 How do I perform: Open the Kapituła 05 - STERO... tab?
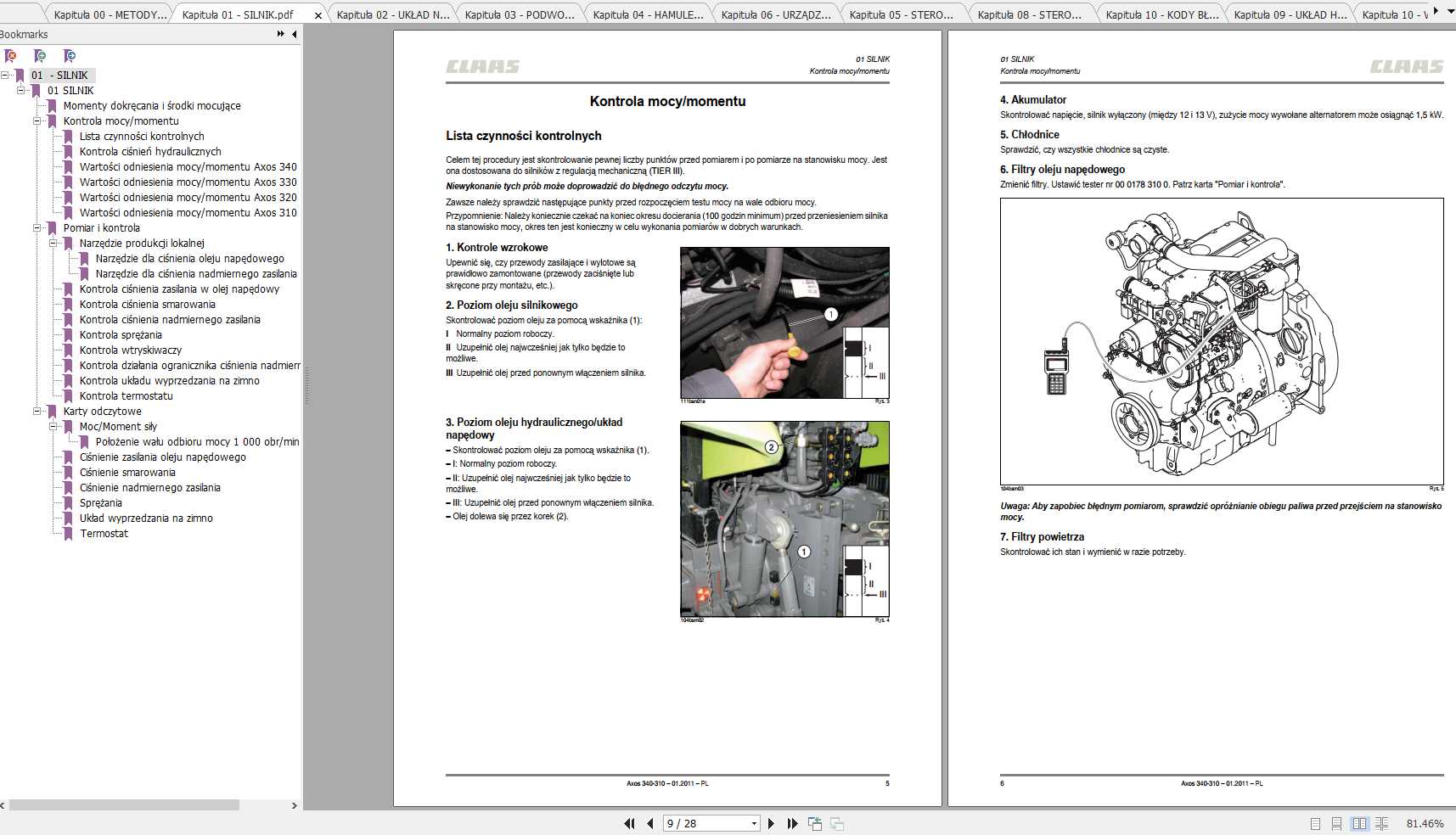tap(902, 14)
